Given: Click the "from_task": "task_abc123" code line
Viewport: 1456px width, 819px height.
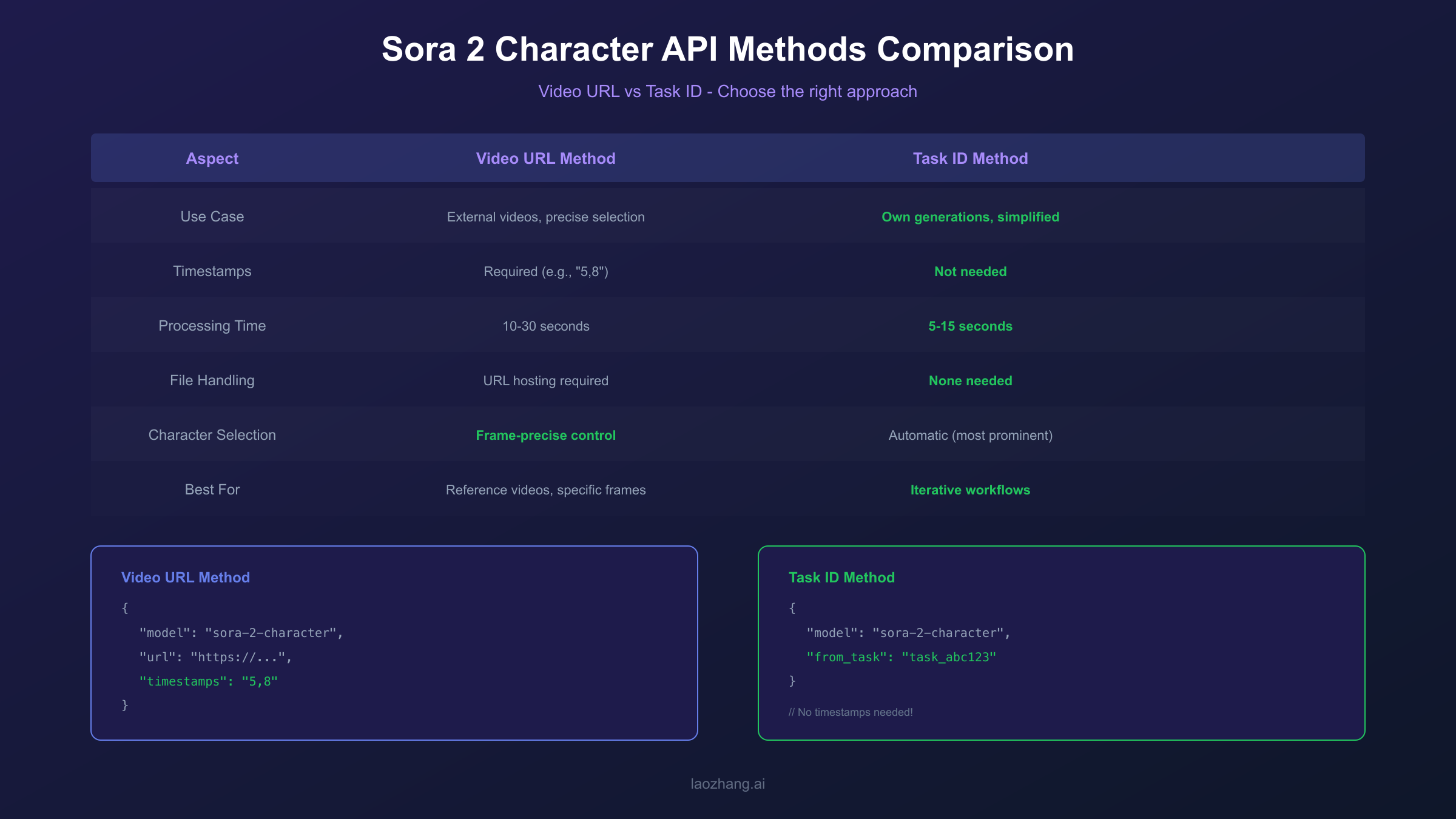Looking at the screenshot, I should (901, 657).
